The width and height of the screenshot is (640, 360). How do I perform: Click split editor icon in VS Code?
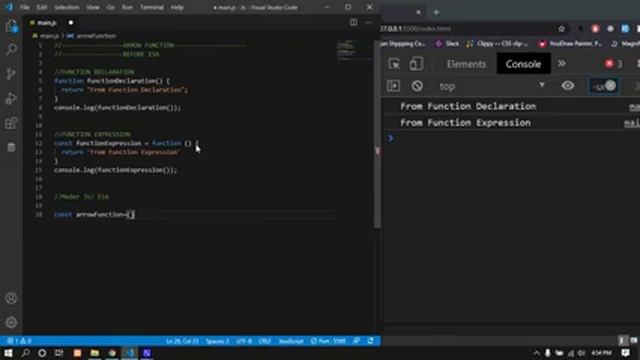tap(353, 22)
